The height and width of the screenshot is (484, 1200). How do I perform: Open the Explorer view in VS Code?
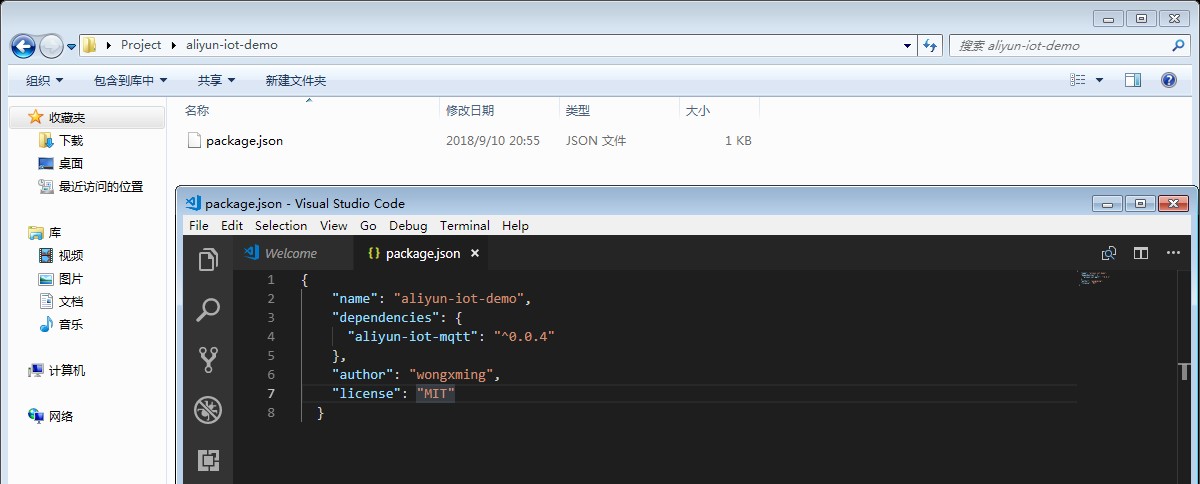click(x=208, y=260)
